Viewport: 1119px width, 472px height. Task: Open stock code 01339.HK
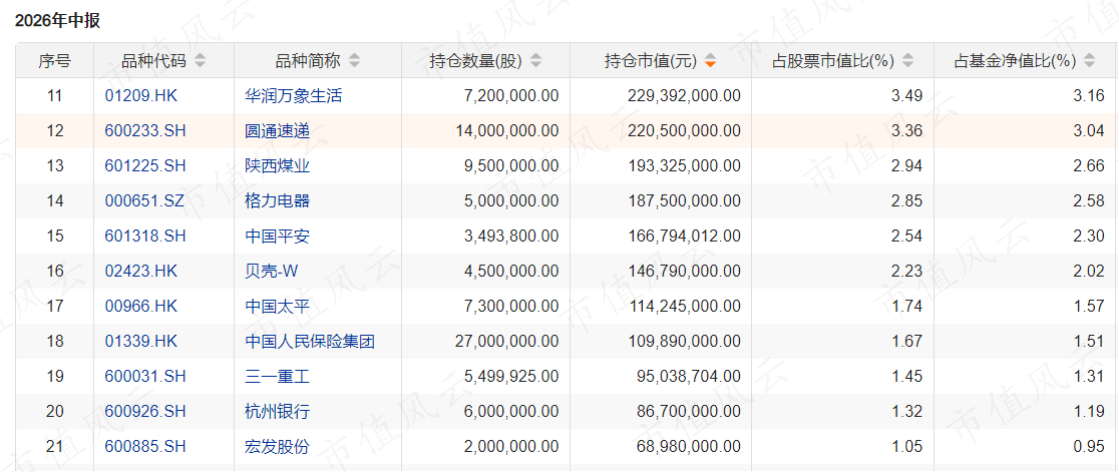141,341
